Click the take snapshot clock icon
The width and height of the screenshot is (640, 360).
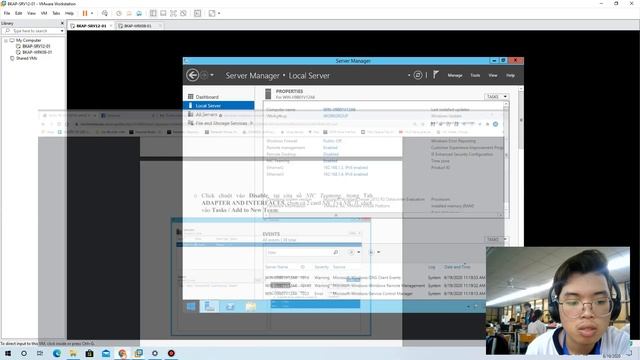(119, 13)
